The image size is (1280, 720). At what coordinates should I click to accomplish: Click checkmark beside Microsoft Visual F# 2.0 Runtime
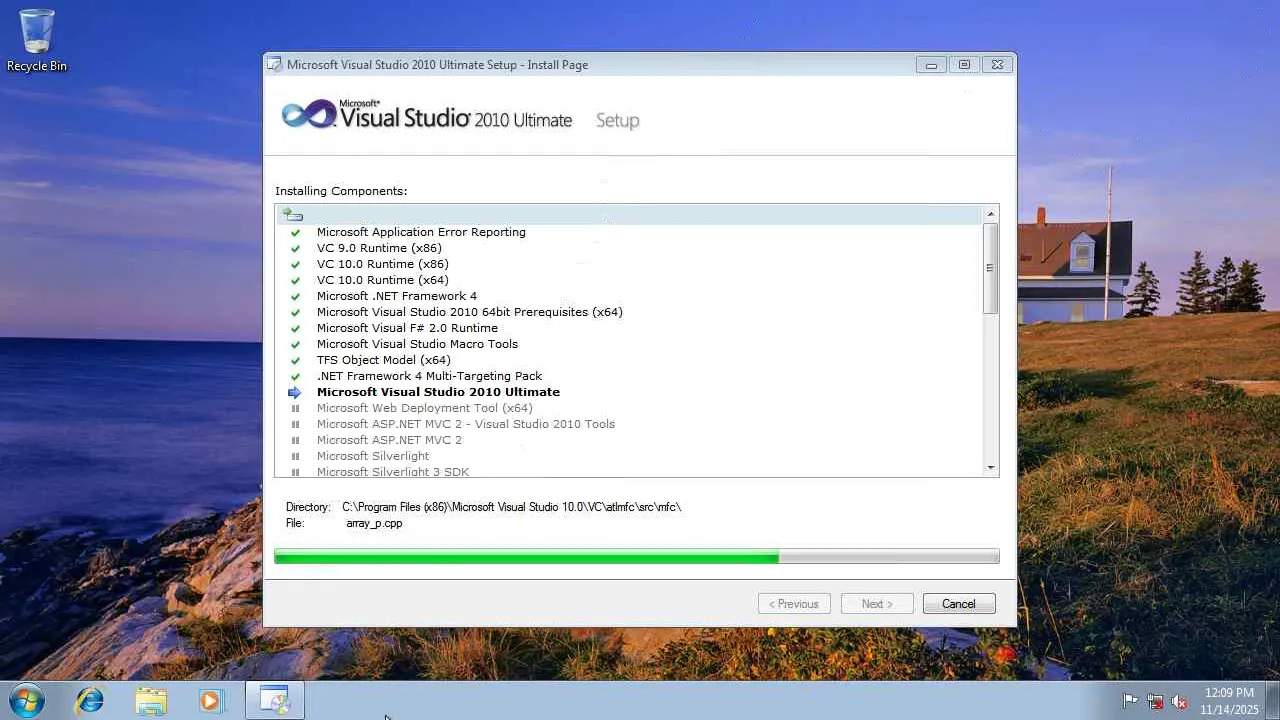[x=295, y=328]
